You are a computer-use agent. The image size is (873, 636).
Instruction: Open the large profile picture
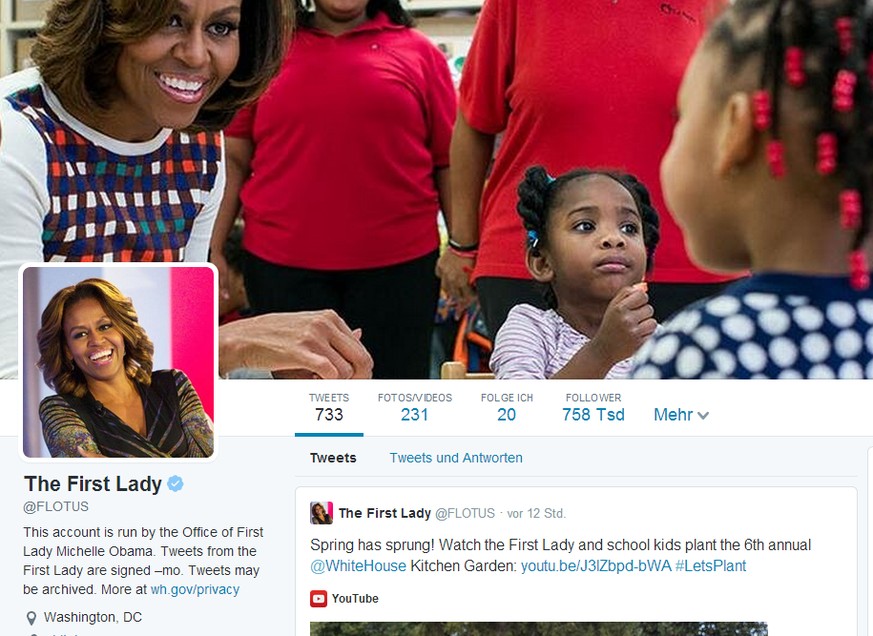(x=118, y=362)
